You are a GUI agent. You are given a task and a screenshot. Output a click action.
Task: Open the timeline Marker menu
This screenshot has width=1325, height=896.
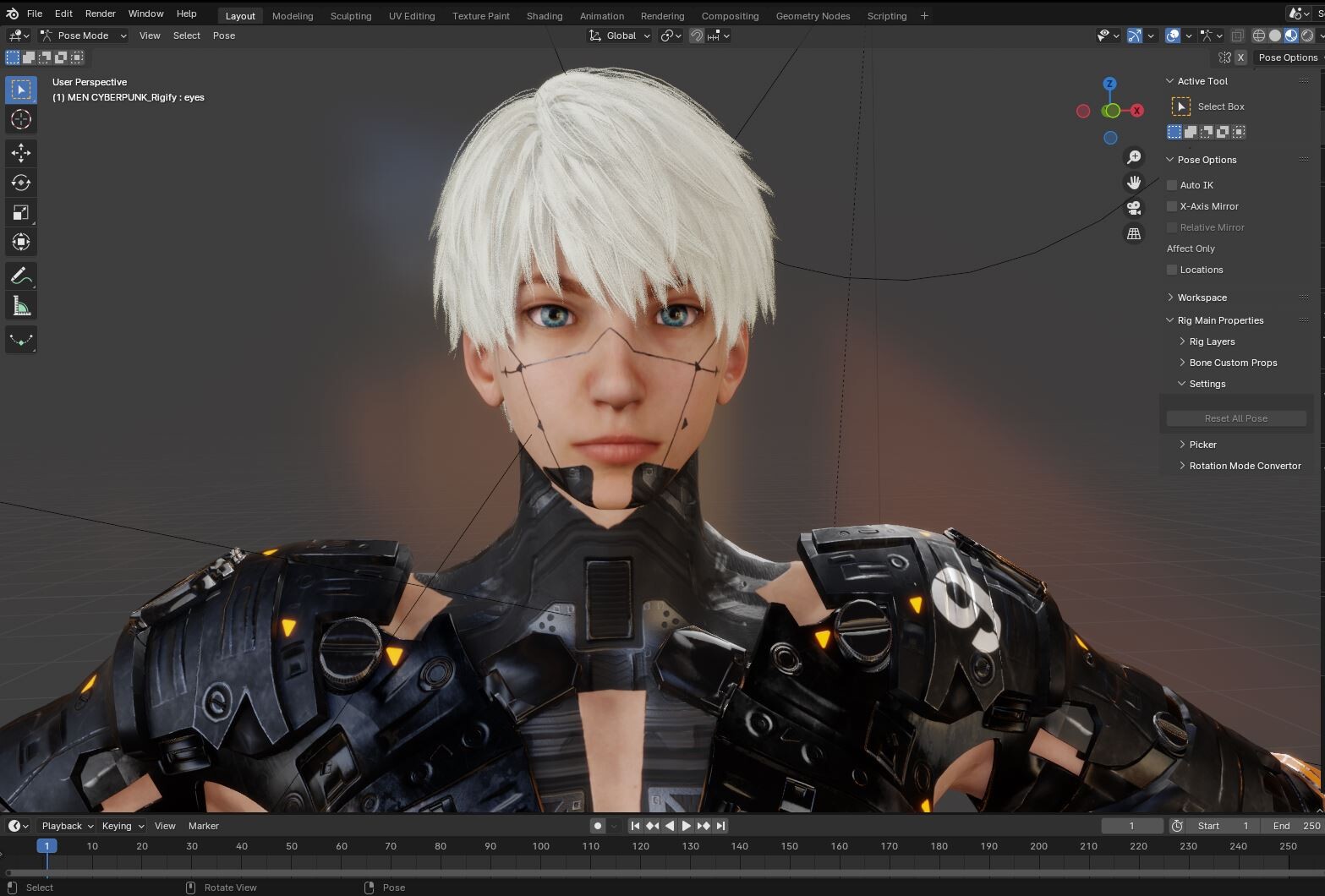(204, 826)
